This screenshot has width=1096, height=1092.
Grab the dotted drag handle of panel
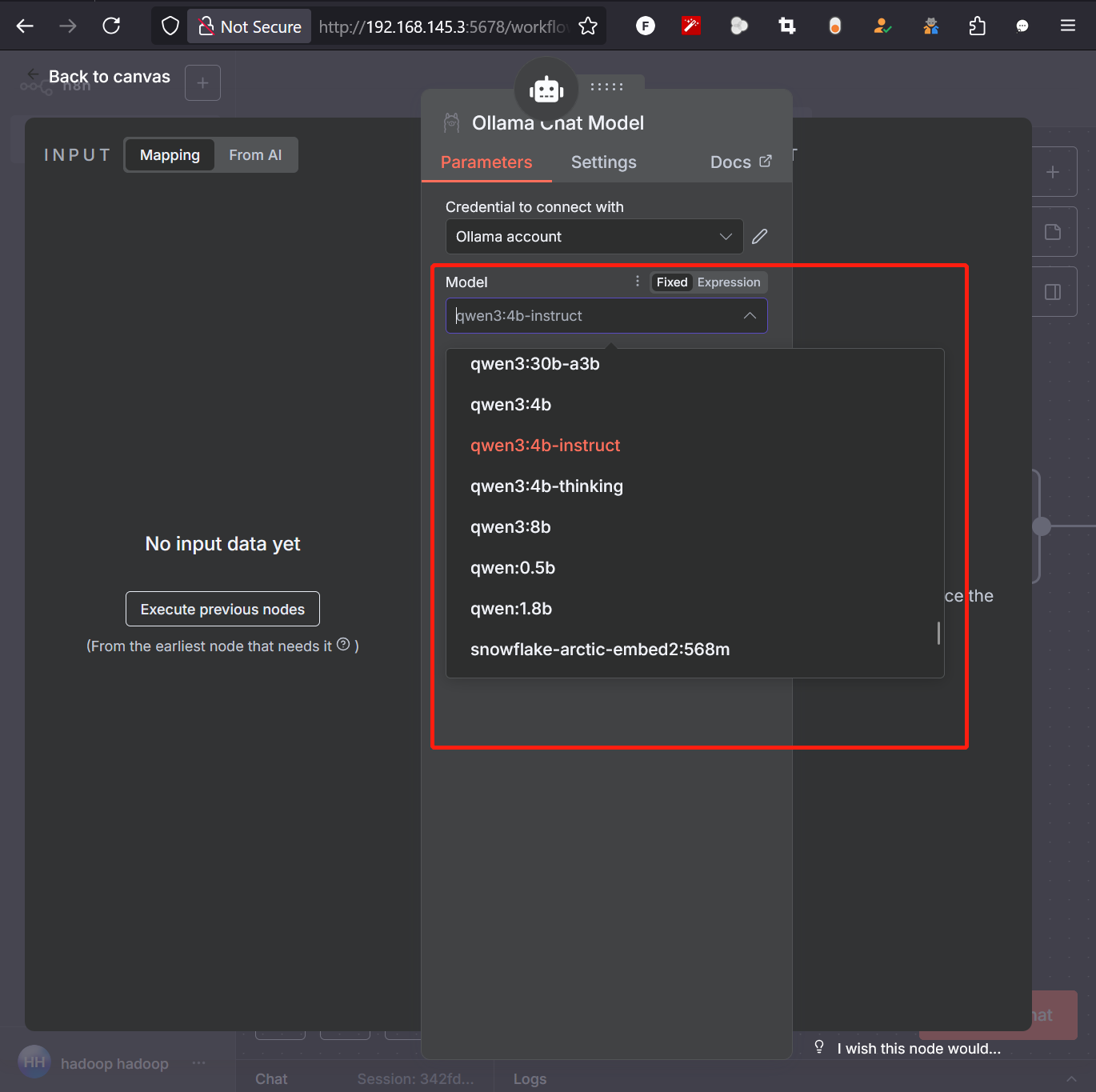point(607,86)
